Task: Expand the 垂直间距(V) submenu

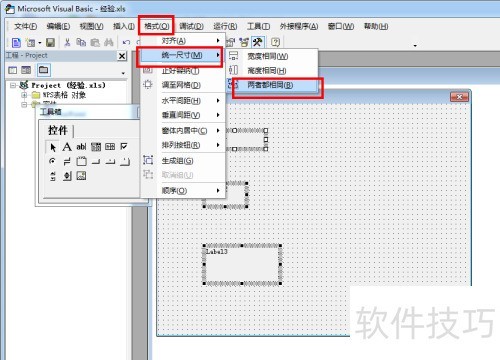Action: [183, 115]
